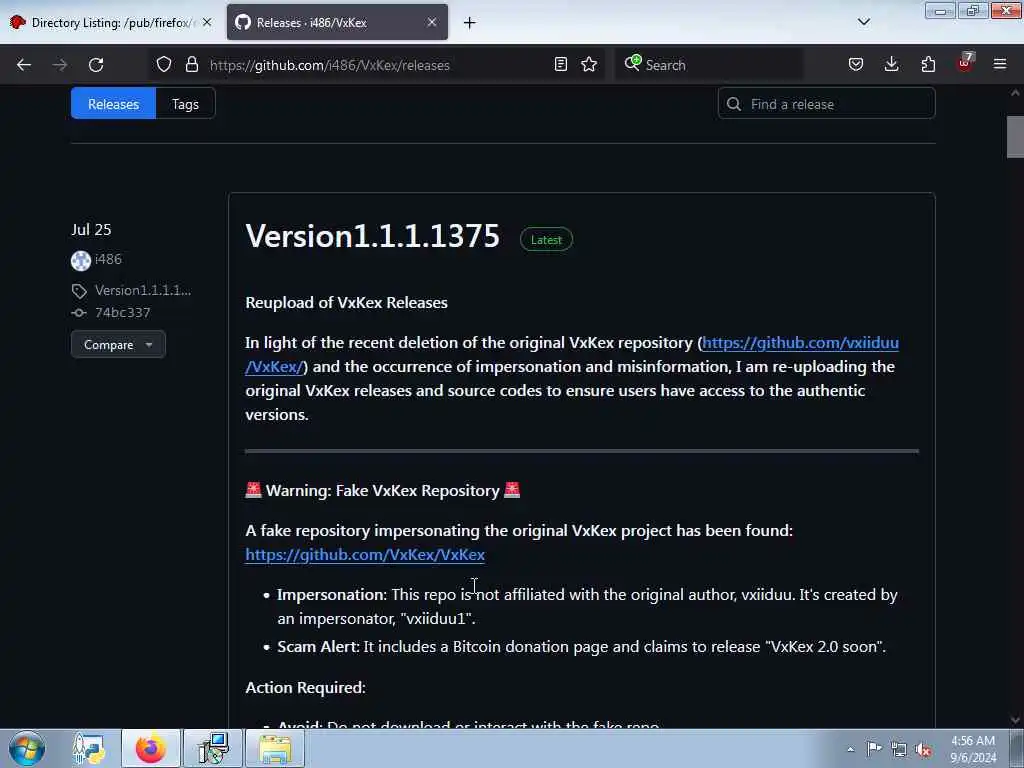Select the Releases · i486/VxKex tab

pyautogui.click(x=337, y=22)
